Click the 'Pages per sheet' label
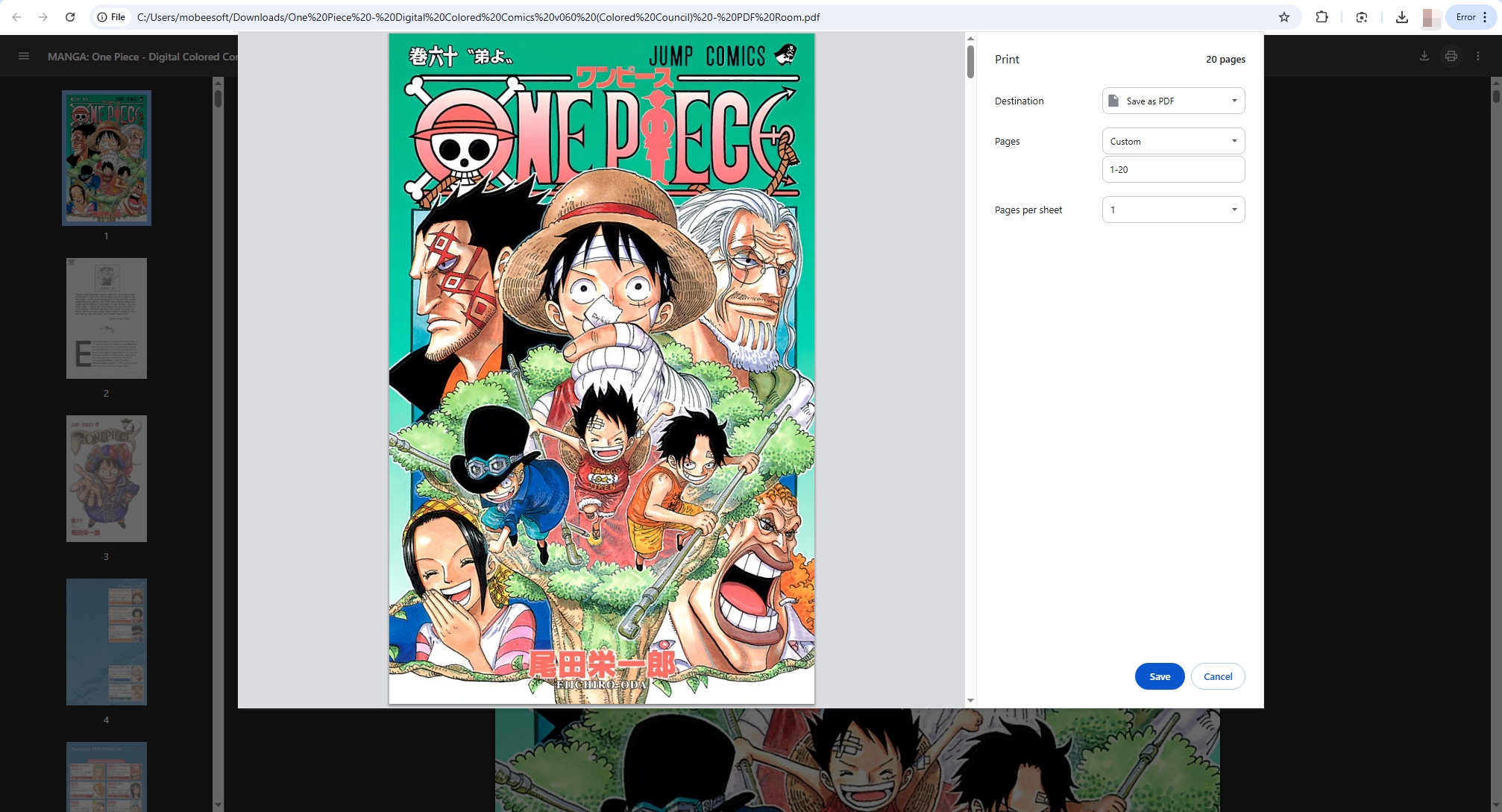 (x=1028, y=210)
